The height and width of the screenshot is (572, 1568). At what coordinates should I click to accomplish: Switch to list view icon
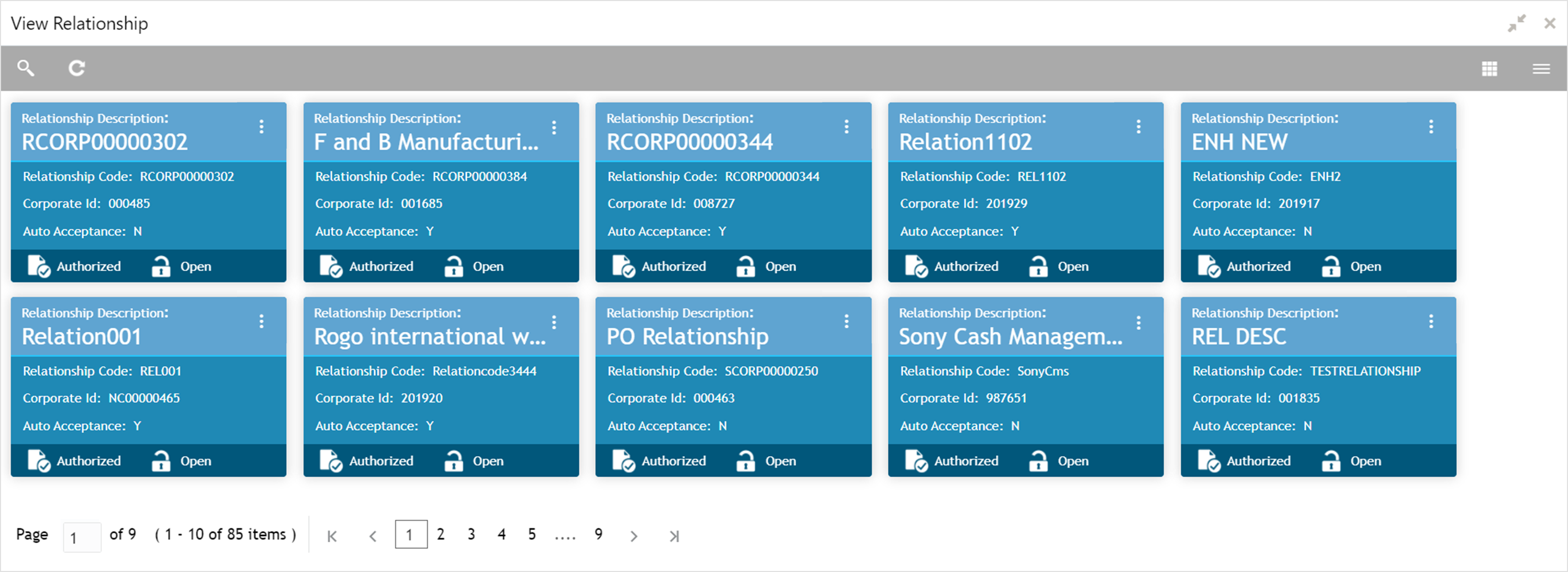[x=1541, y=69]
